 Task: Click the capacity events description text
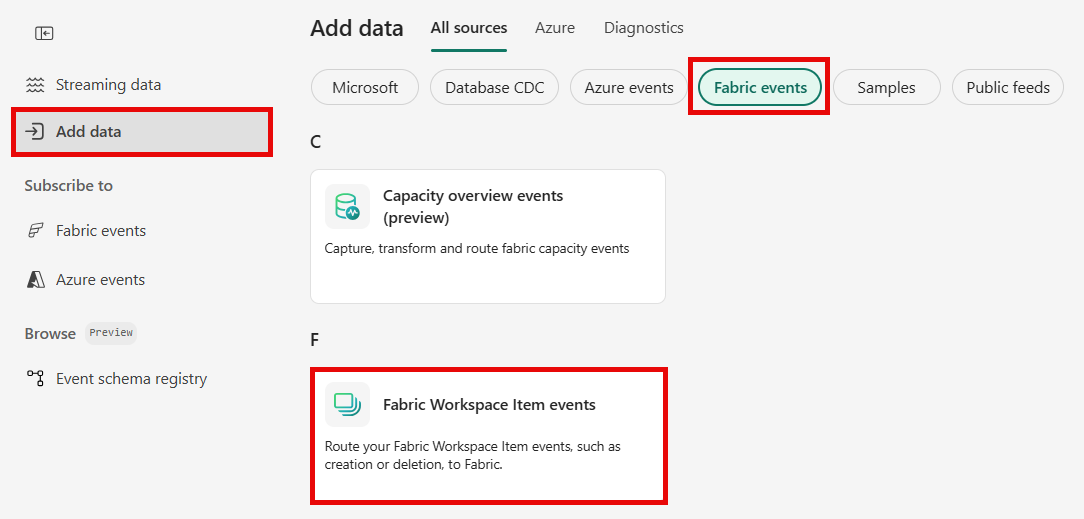(x=477, y=248)
